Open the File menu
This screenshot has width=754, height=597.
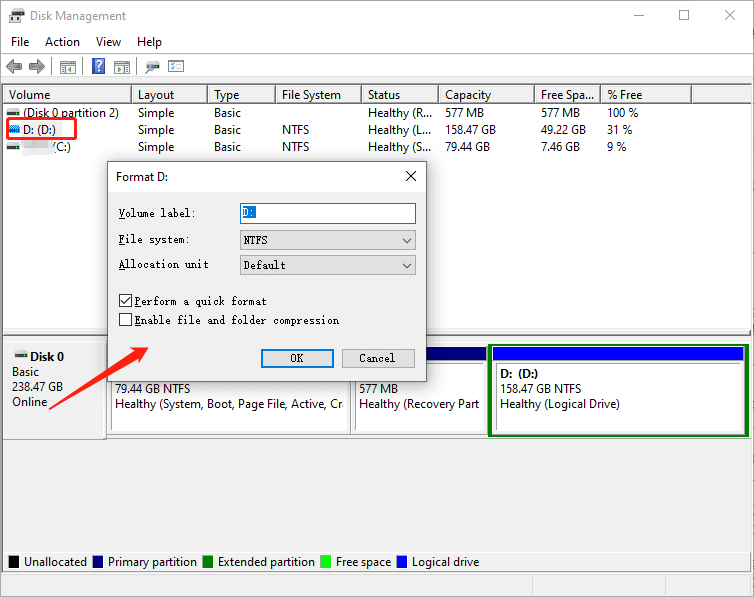click(20, 42)
